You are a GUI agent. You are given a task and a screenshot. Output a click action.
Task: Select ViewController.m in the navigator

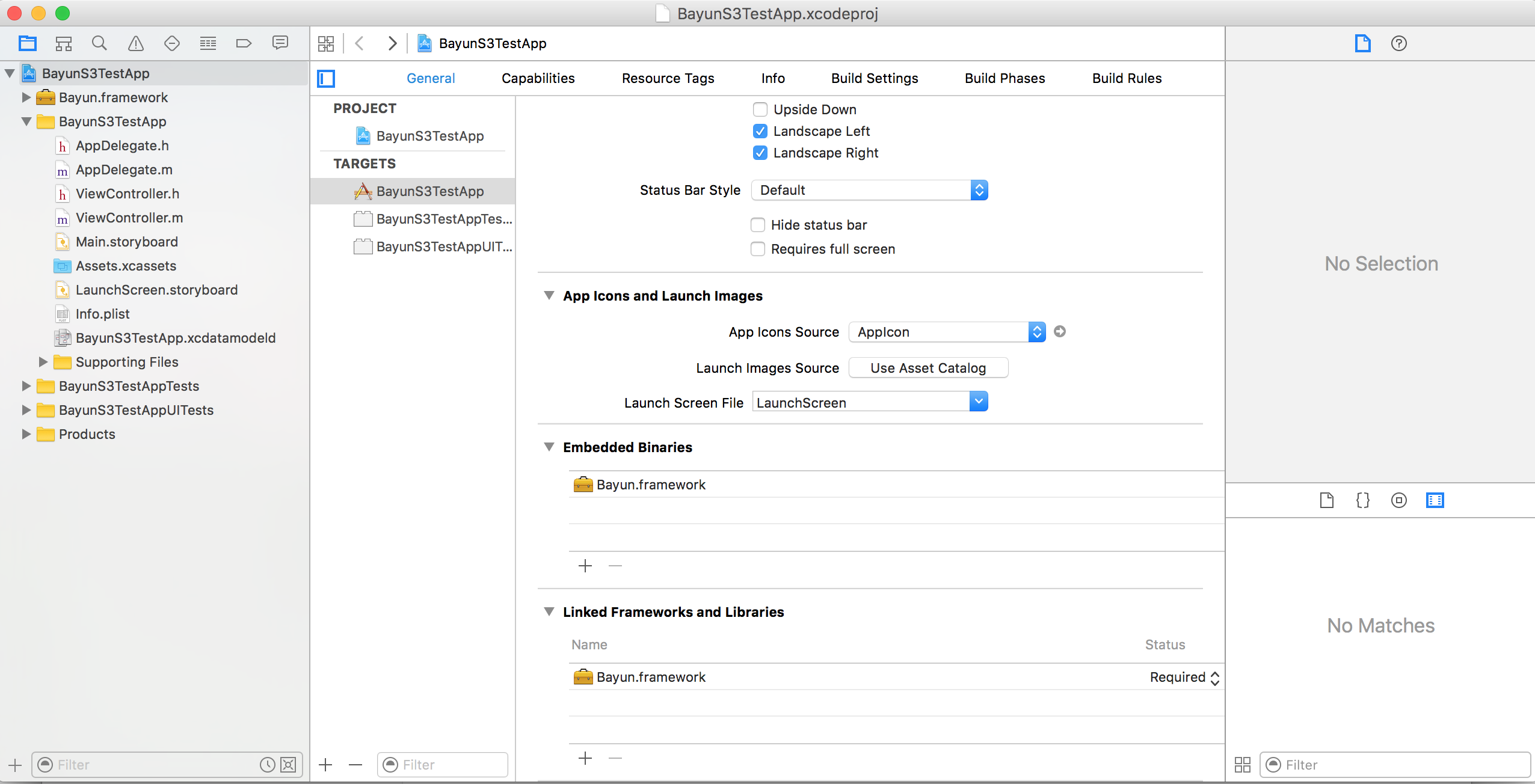coord(129,218)
